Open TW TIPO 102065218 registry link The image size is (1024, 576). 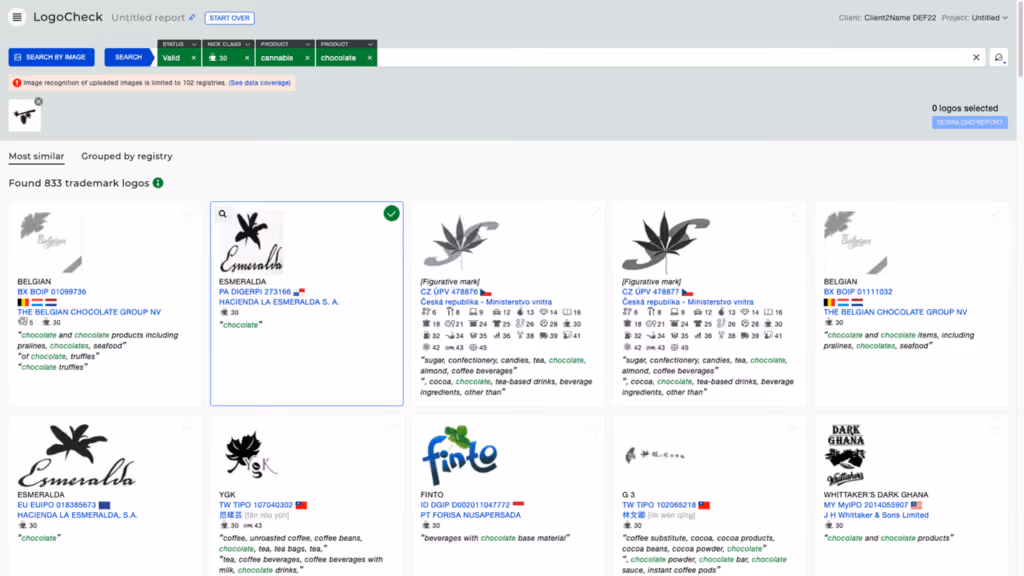coord(659,505)
